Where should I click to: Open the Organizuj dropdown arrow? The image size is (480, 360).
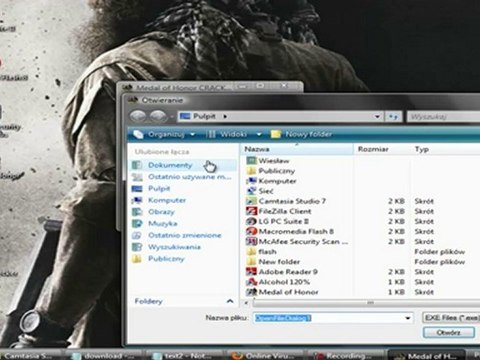(x=192, y=134)
